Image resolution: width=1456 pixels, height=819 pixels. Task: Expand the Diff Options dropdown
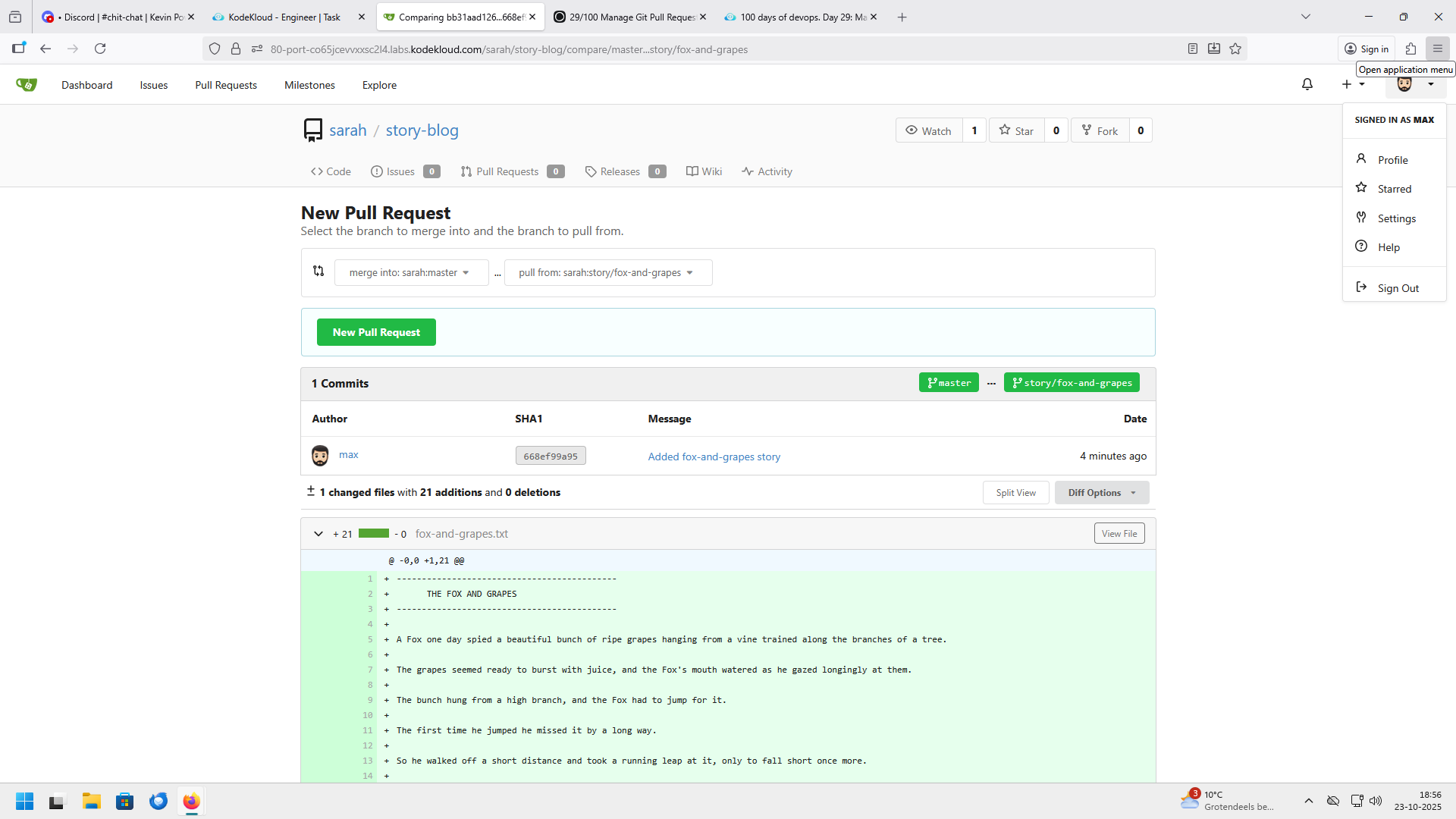tap(1101, 493)
